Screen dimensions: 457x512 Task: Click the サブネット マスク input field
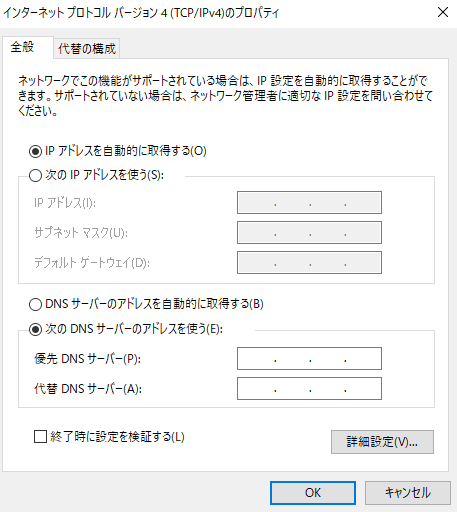(x=309, y=233)
